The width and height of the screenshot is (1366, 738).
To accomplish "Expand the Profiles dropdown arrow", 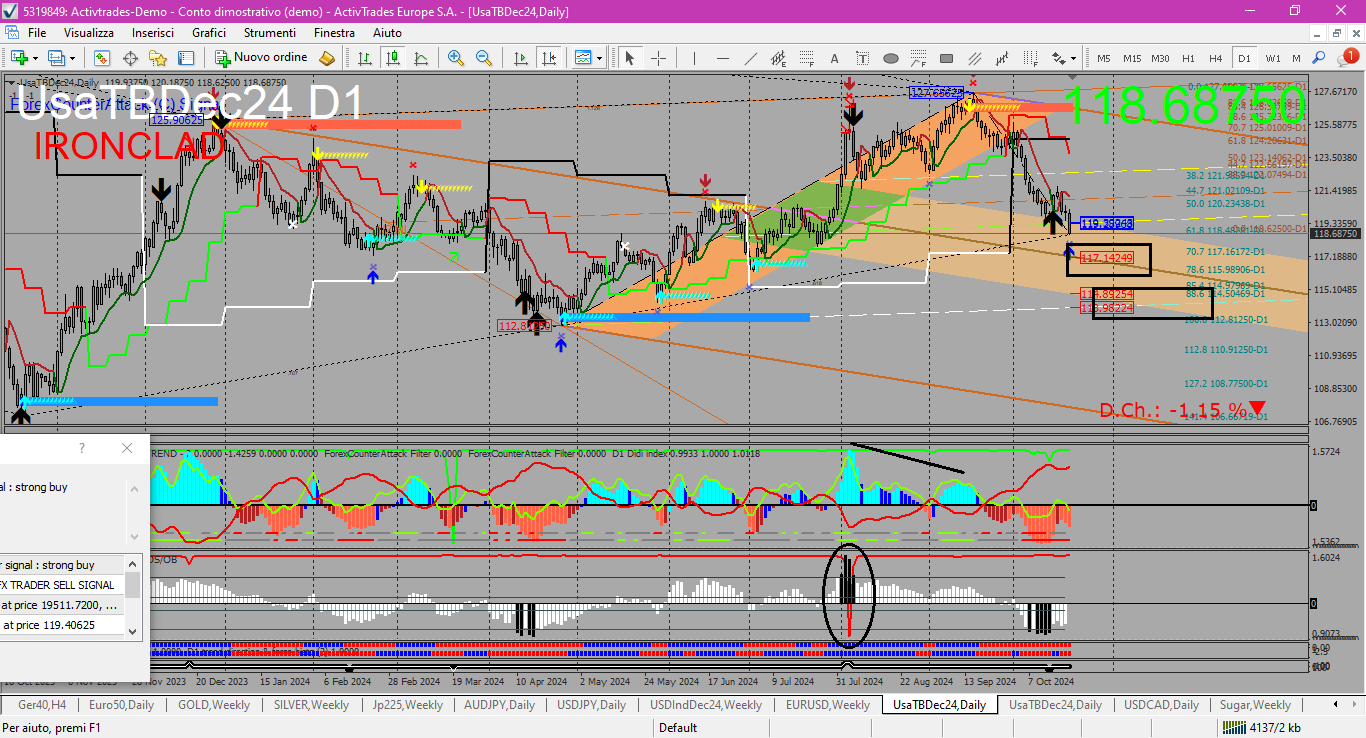I will [73, 58].
